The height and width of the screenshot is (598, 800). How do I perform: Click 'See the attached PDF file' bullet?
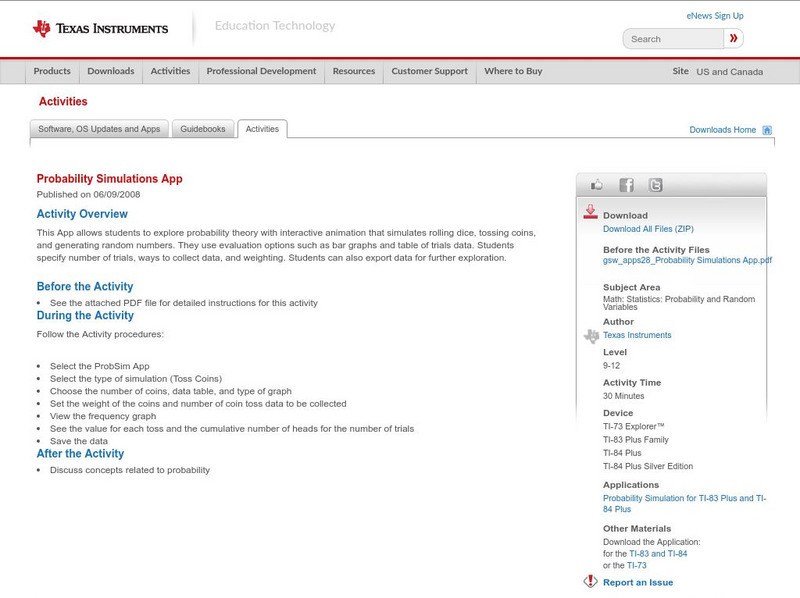184,303
